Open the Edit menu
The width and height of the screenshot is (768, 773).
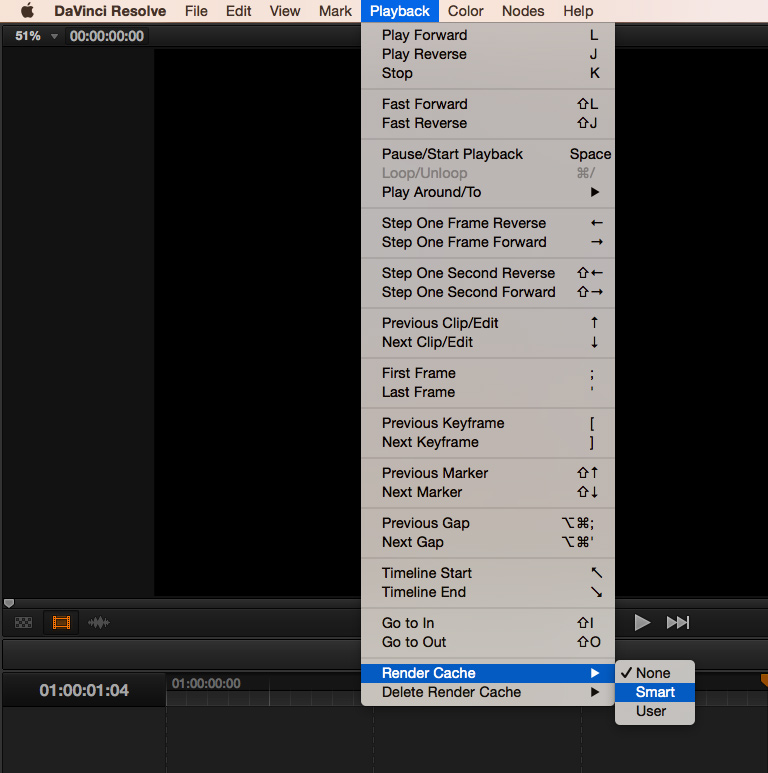tap(239, 11)
